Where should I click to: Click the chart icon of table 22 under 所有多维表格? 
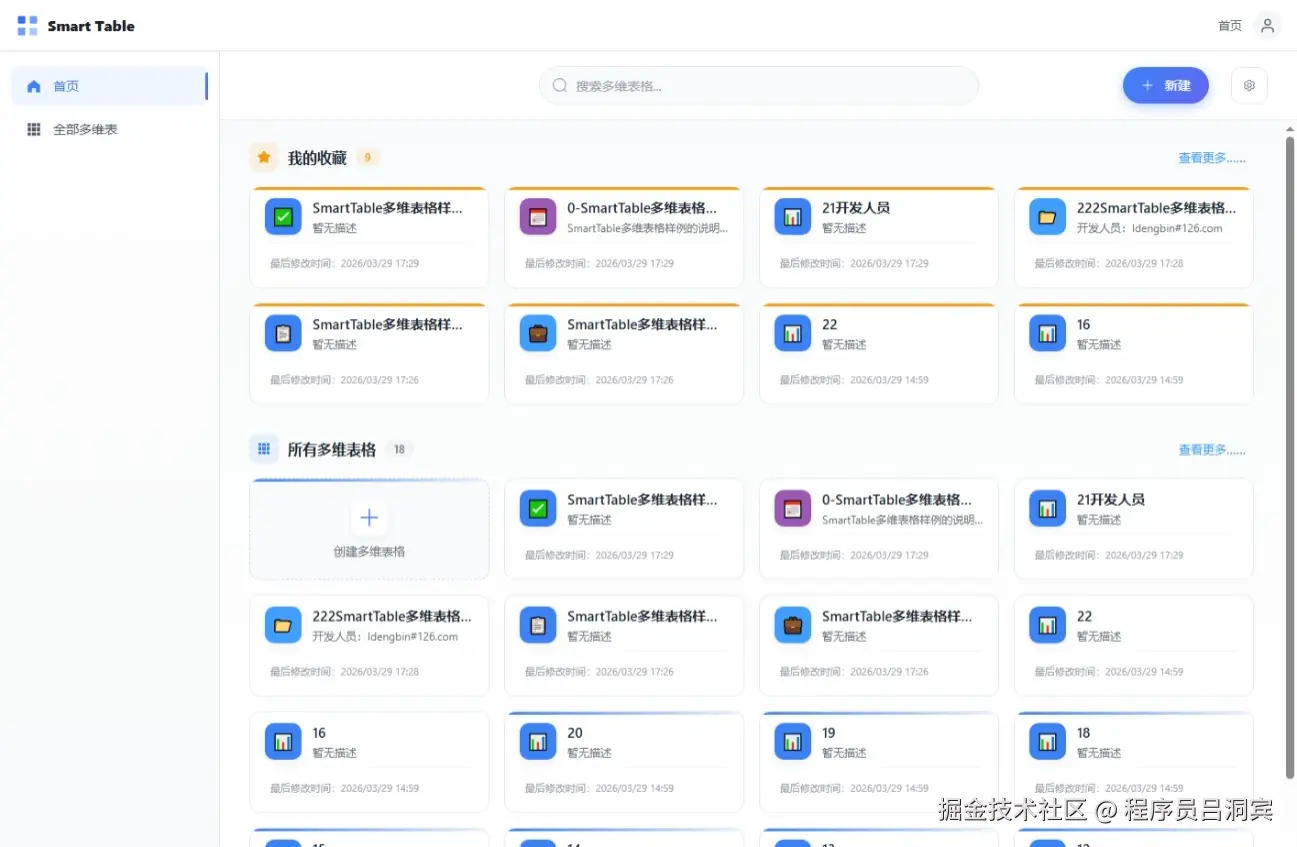(x=1048, y=625)
